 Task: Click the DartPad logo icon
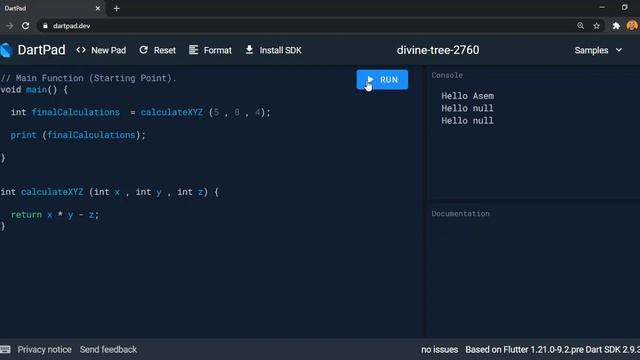coord(6,50)
